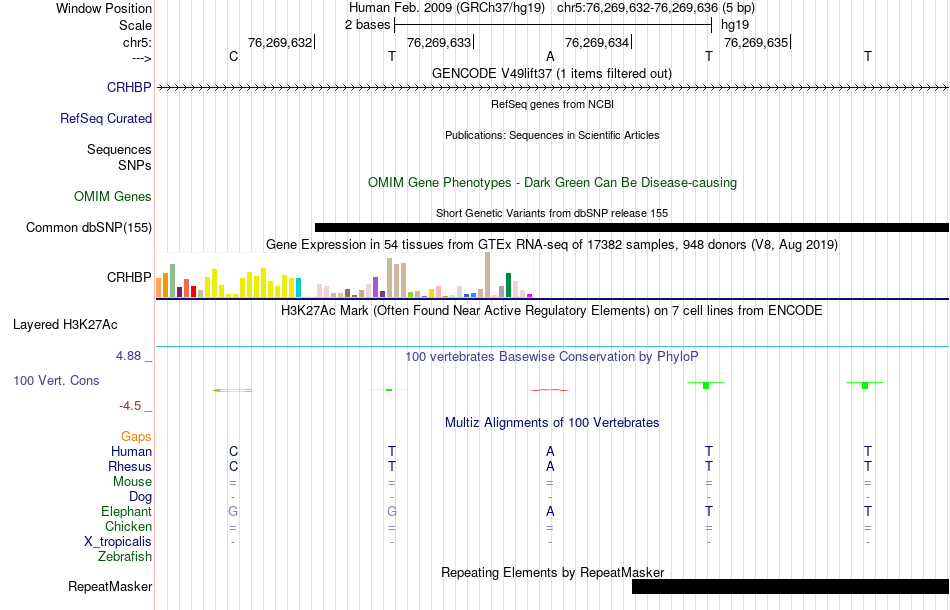Screen dimensions: 950x610
Task: Click the 76,269,635 coordinate label
Action: click(756, 42)
